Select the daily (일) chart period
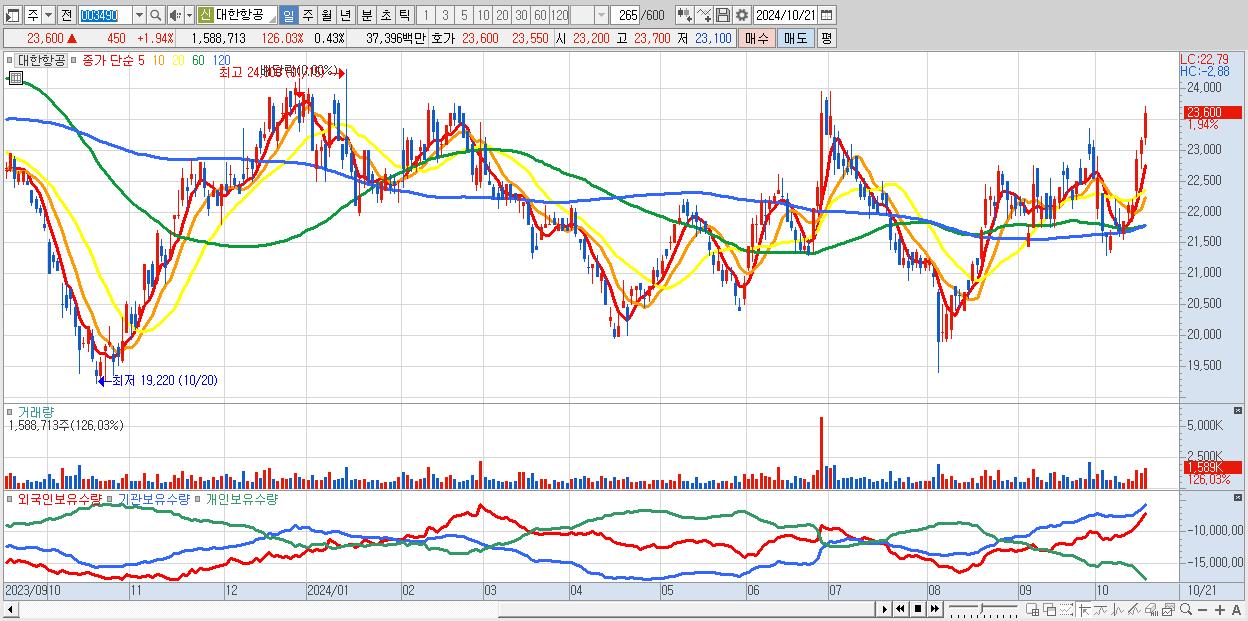The width and height of the screenshot is (1248, 621). click(x=288, y=15)
